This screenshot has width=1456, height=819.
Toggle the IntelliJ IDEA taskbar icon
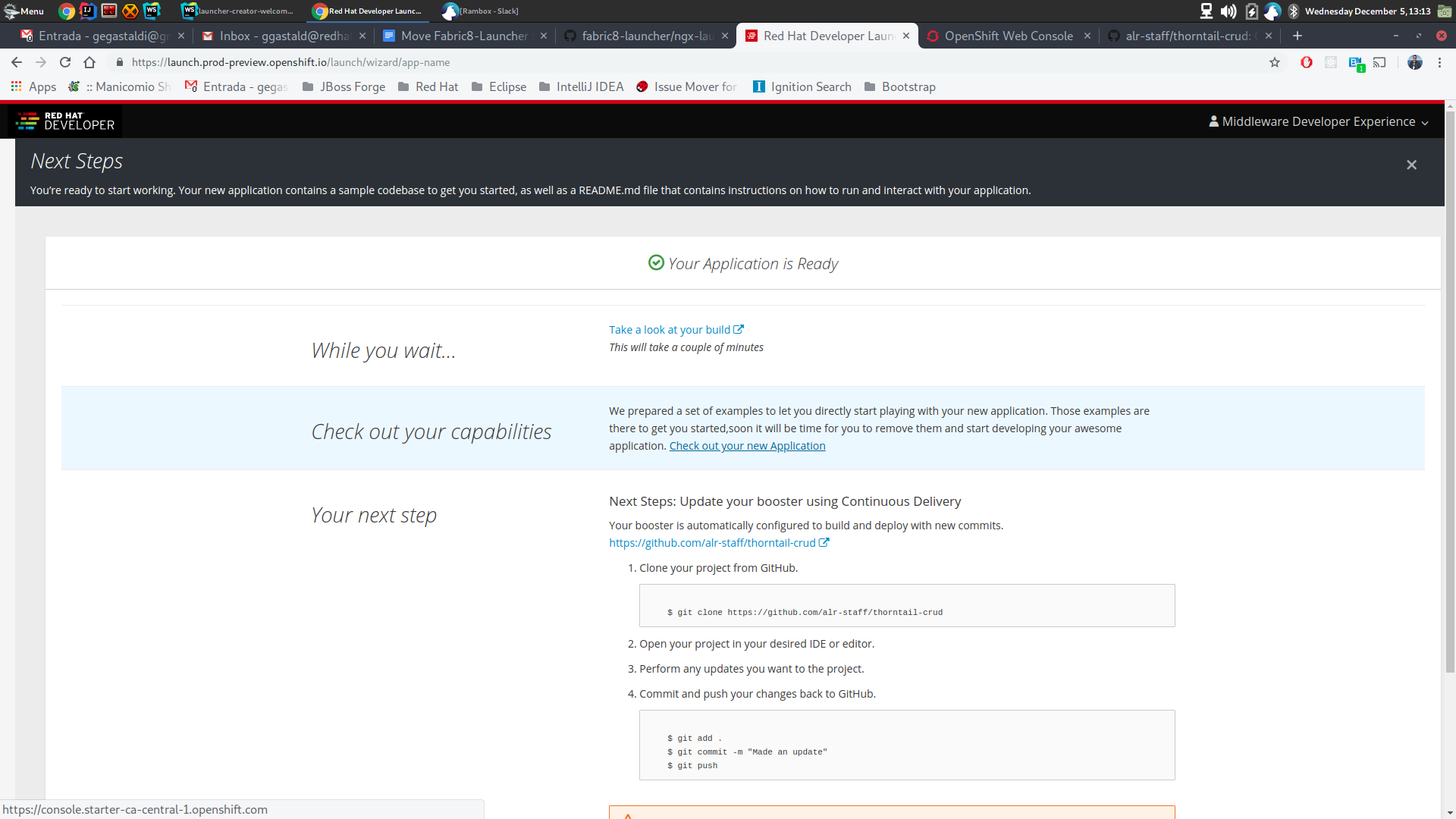[x=88, y=11]
